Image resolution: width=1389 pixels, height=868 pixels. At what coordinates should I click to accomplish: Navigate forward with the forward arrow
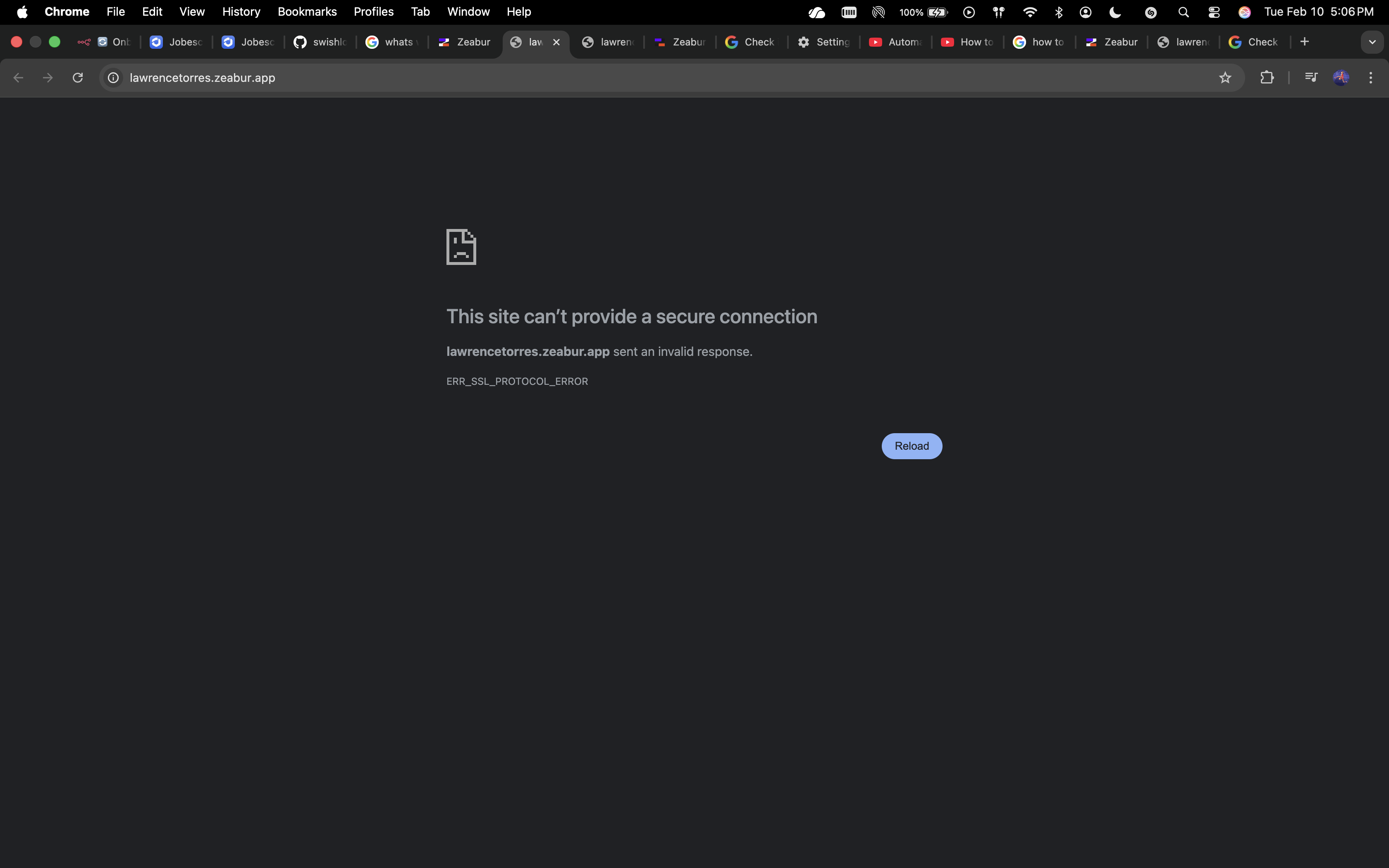[48, 78]
